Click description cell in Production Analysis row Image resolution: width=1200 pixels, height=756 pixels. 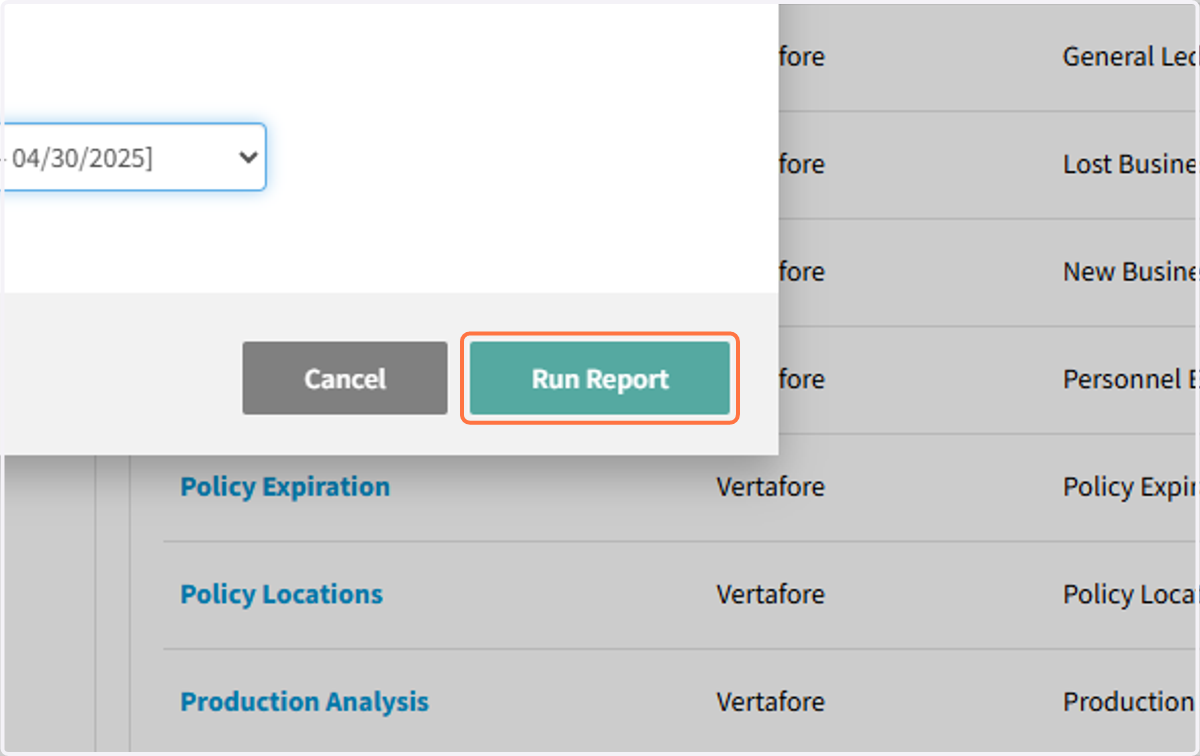click(x=1130, y=702)
